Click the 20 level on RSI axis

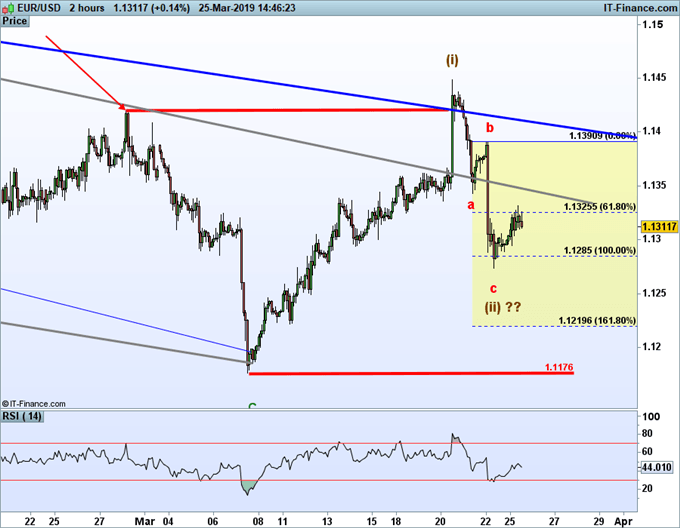[647, 489]
